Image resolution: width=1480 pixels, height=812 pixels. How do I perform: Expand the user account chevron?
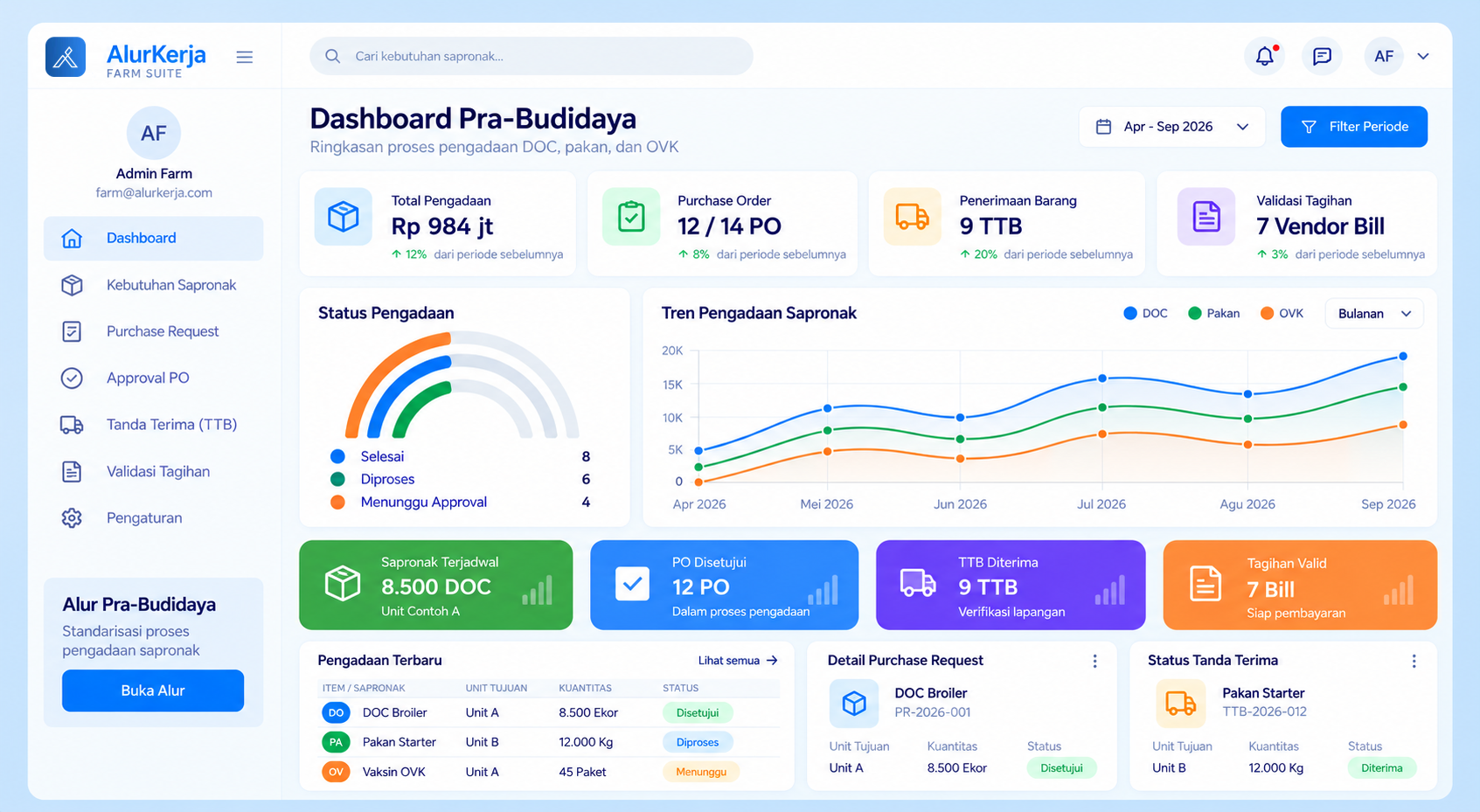click(x=1423, y=56)
